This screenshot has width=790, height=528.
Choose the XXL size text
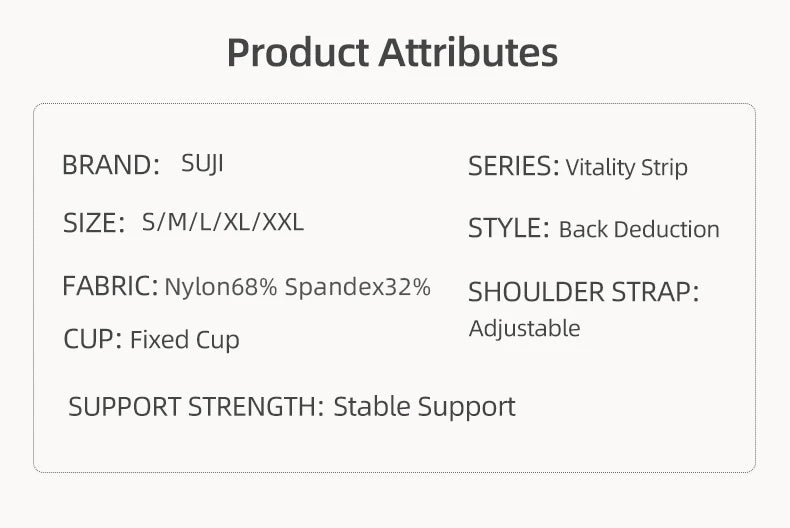coord(283,222)
